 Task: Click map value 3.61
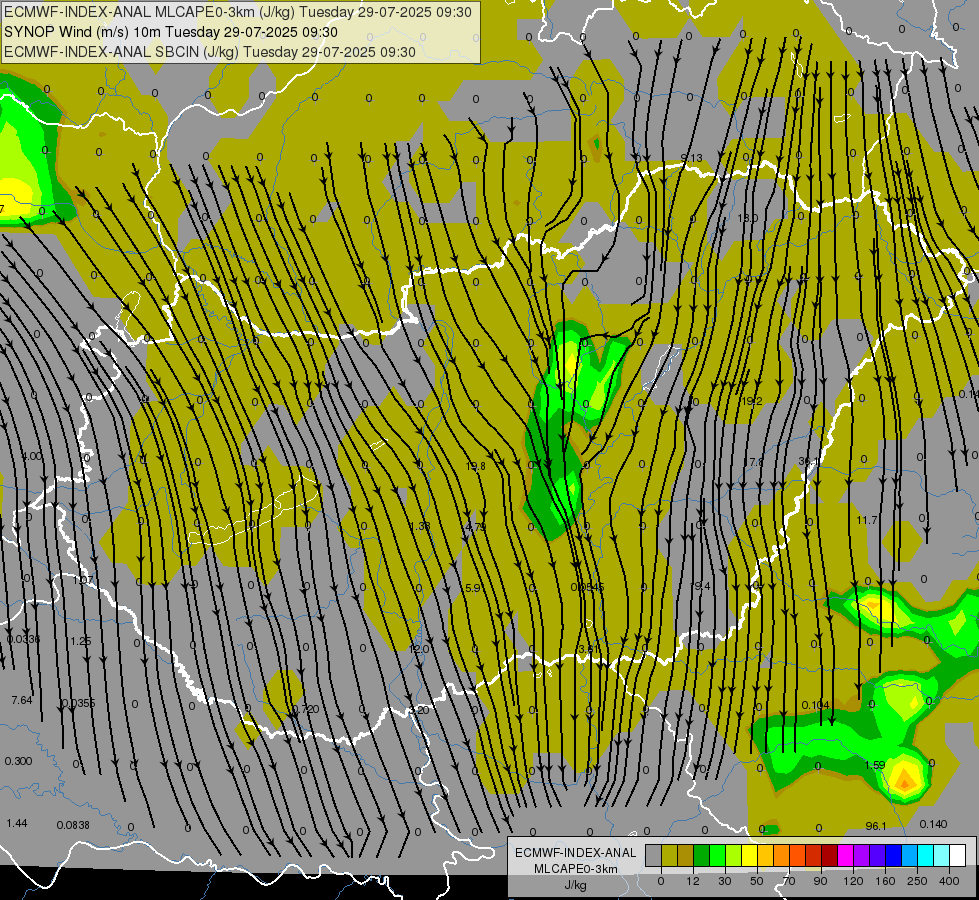coord(589,650)
